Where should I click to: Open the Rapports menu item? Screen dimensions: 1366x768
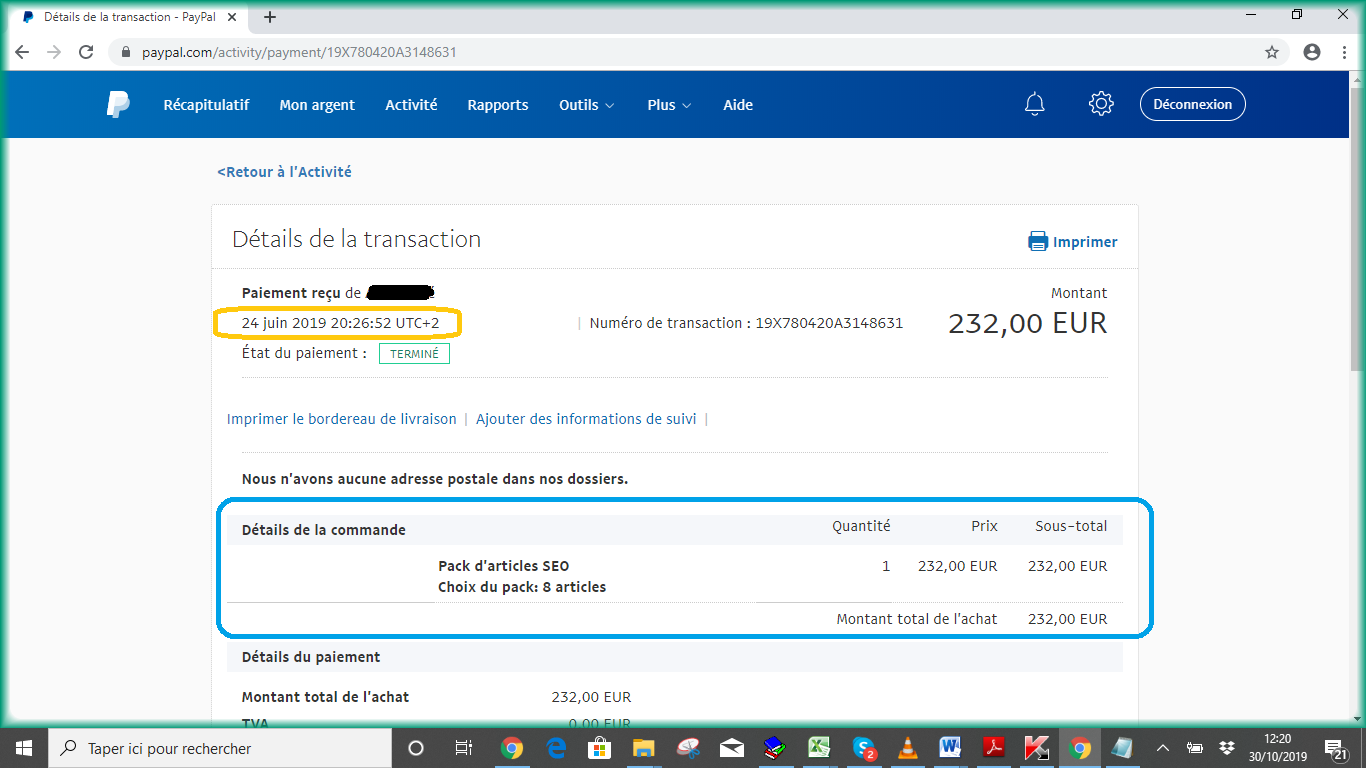point(498,105)
